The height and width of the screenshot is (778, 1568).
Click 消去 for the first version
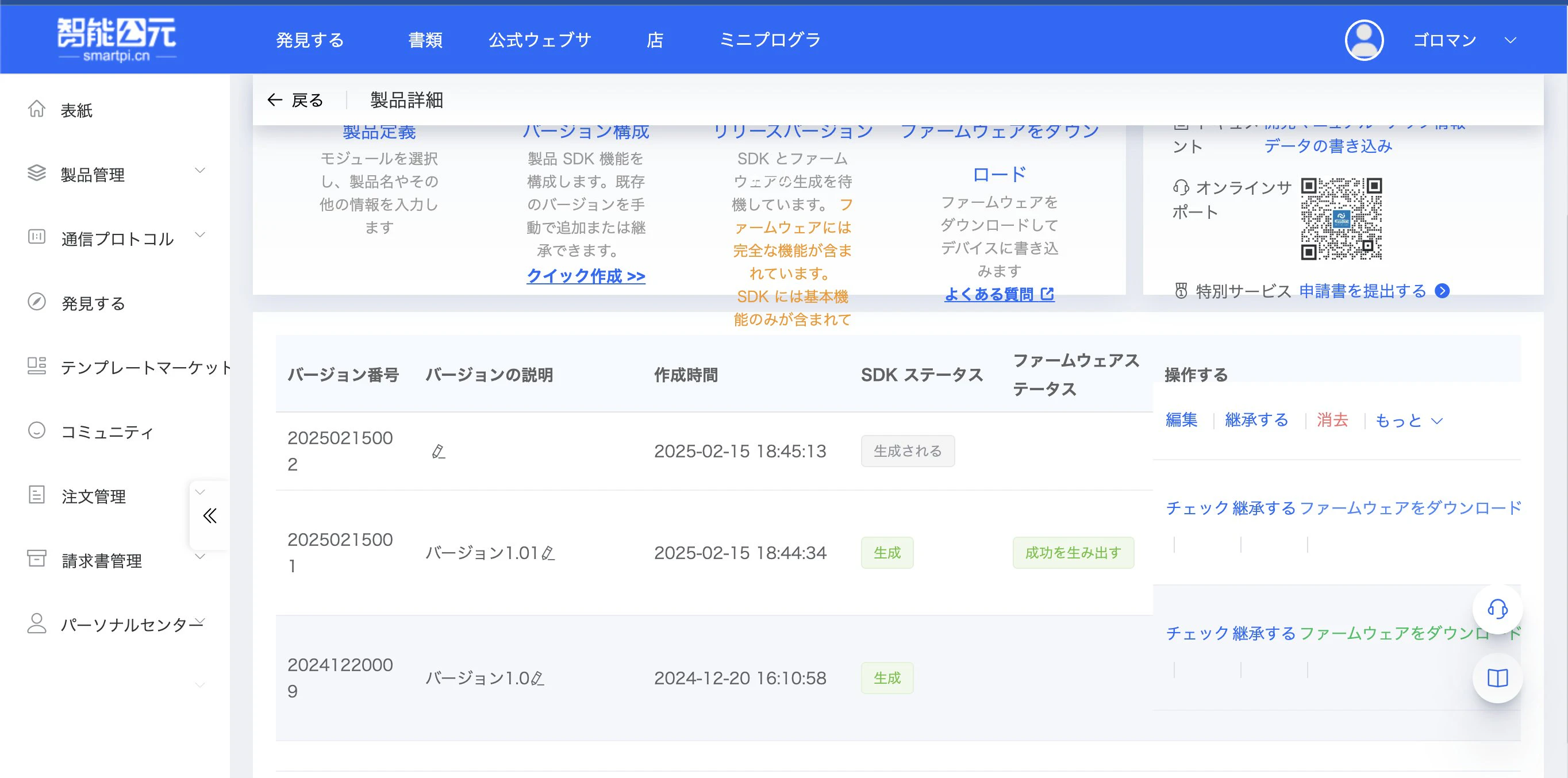(x=1332, y=419)
